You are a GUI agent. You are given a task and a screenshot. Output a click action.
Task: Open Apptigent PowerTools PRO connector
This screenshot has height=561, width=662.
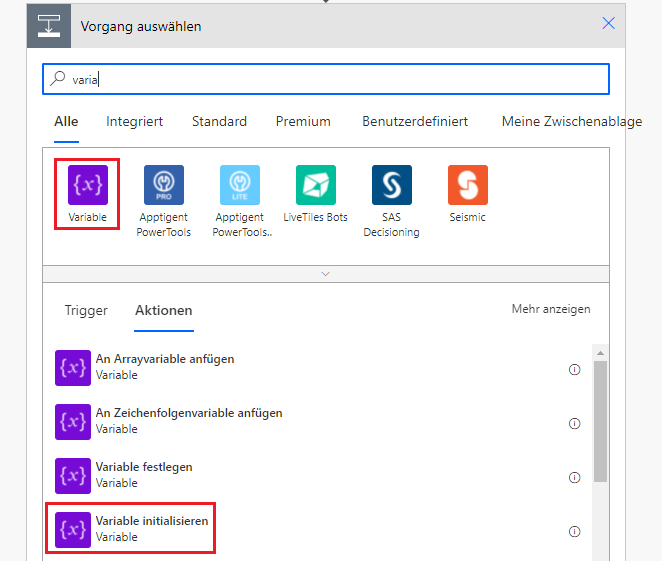164,185
